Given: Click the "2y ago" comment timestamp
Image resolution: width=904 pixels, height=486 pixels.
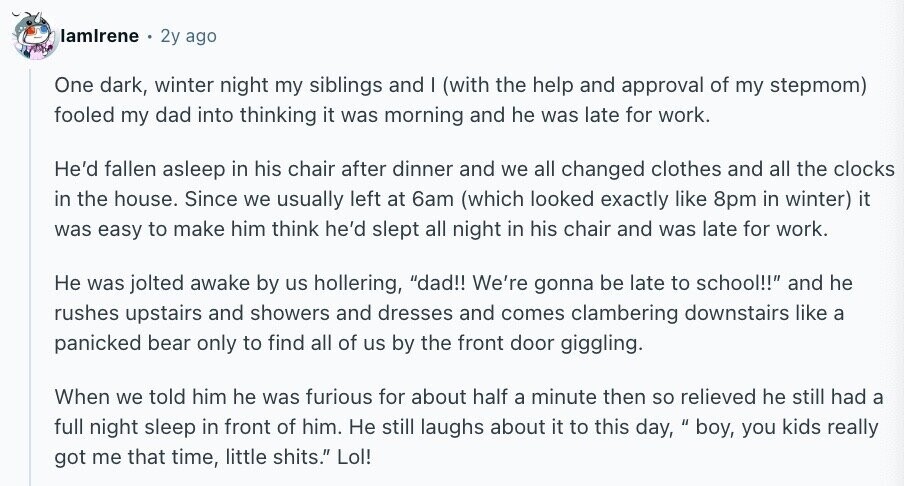Looking at the screenshot, I should pos(188,36).
